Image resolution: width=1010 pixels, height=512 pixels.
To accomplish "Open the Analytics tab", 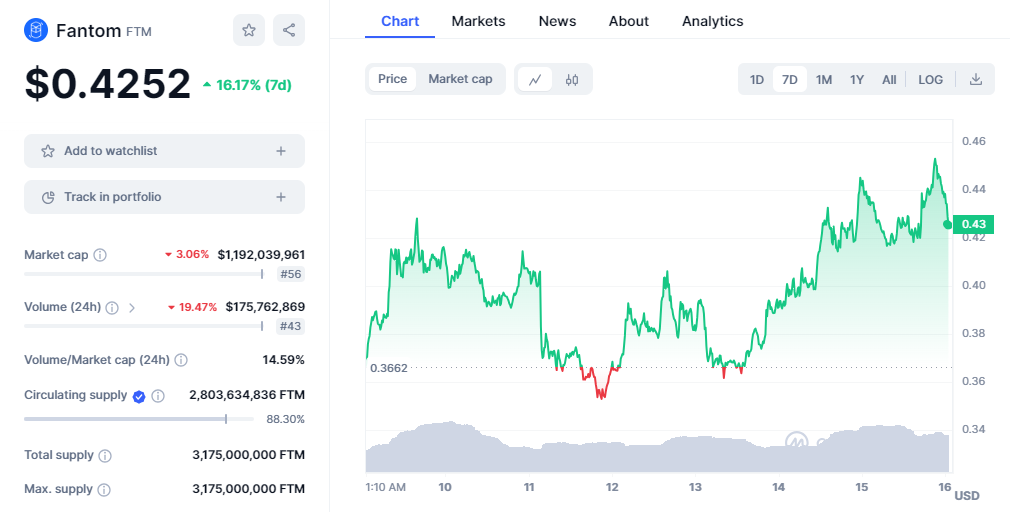I will 712,21.
